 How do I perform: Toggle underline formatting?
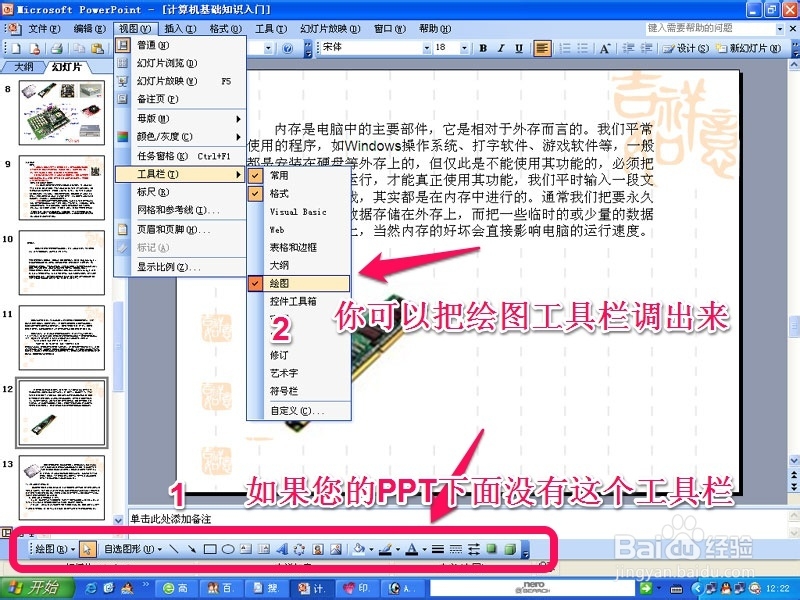(519, 48)
